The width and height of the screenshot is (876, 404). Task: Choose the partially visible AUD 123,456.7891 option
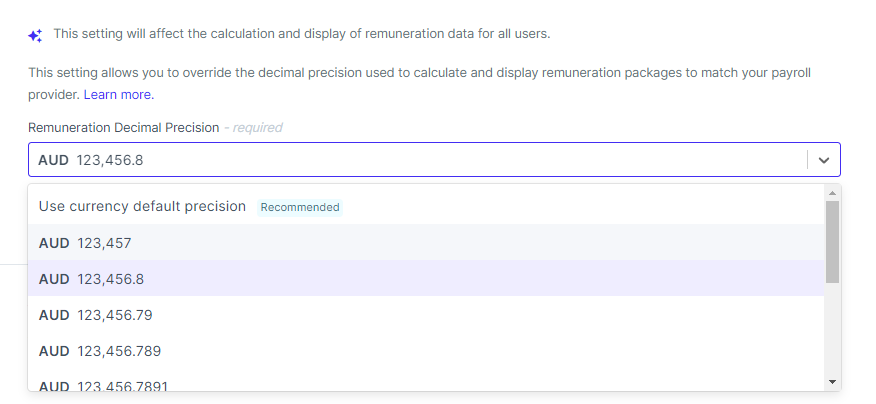pyautogui.click(x=426, y=383)
